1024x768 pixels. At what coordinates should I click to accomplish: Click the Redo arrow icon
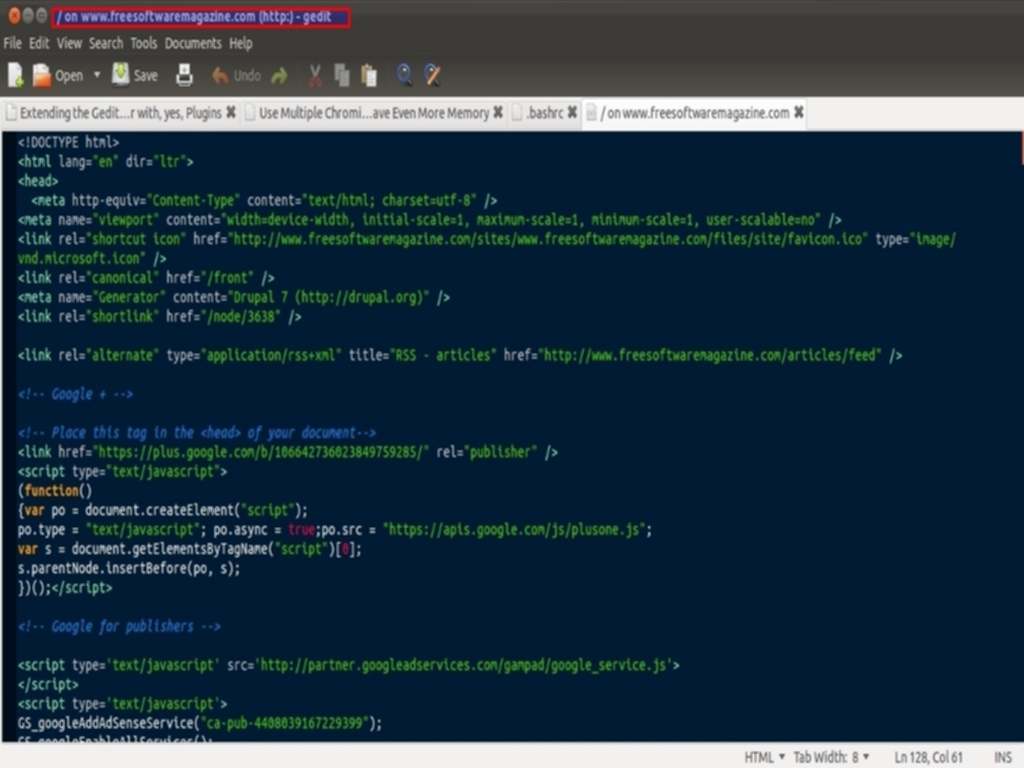(x=280, y=76)
